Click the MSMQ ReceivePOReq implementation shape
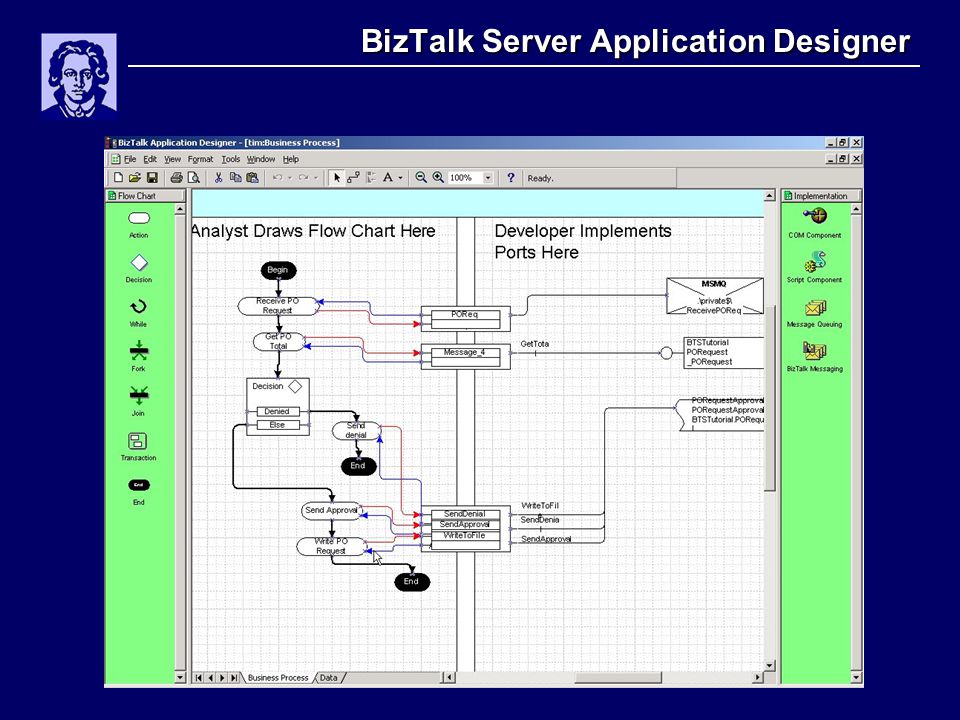Screen dimensions: 960x720 pos(714,296)
